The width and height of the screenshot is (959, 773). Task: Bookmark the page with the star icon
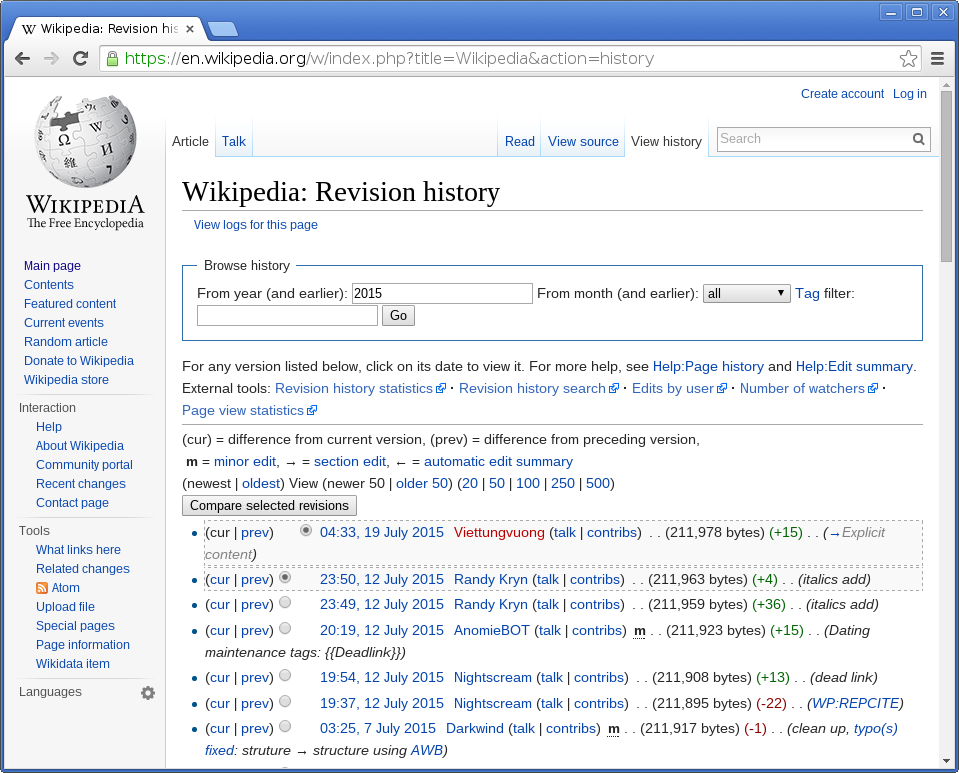[x=908, y=58]
